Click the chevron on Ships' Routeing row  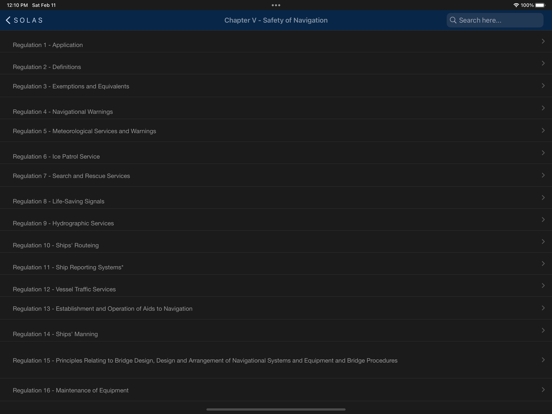[543, 242]
